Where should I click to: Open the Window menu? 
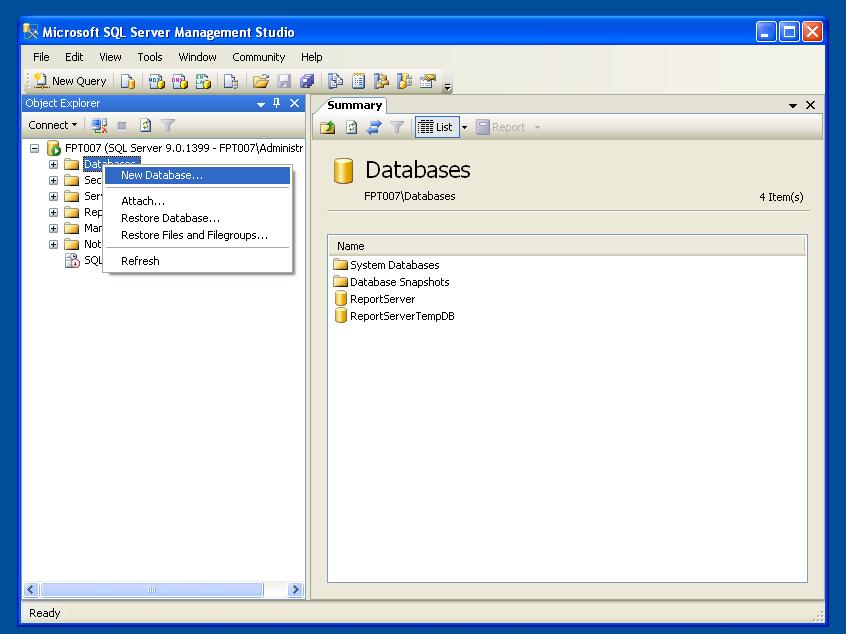click(x=197, y=57)
